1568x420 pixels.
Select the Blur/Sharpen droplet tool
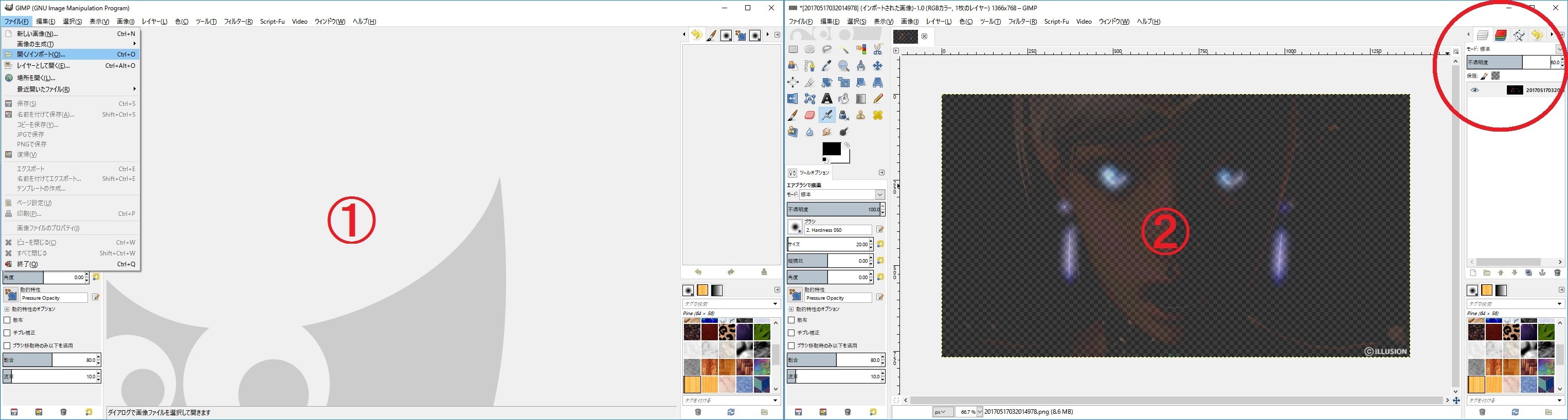point(809,132)
